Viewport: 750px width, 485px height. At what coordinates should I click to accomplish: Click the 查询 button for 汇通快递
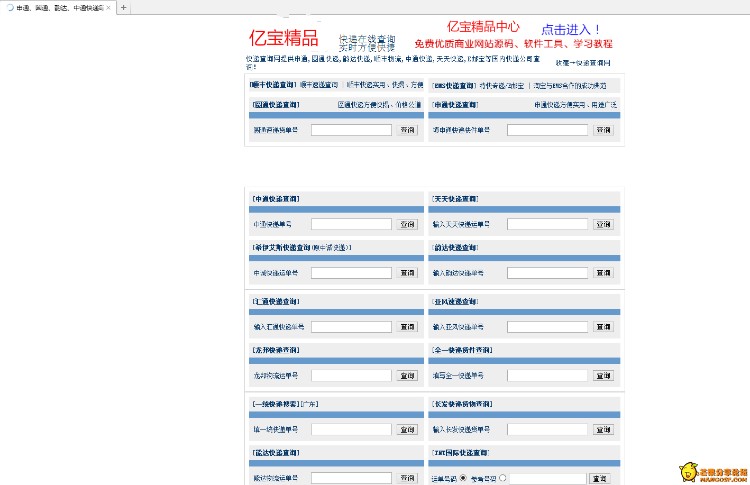point(407,327)
